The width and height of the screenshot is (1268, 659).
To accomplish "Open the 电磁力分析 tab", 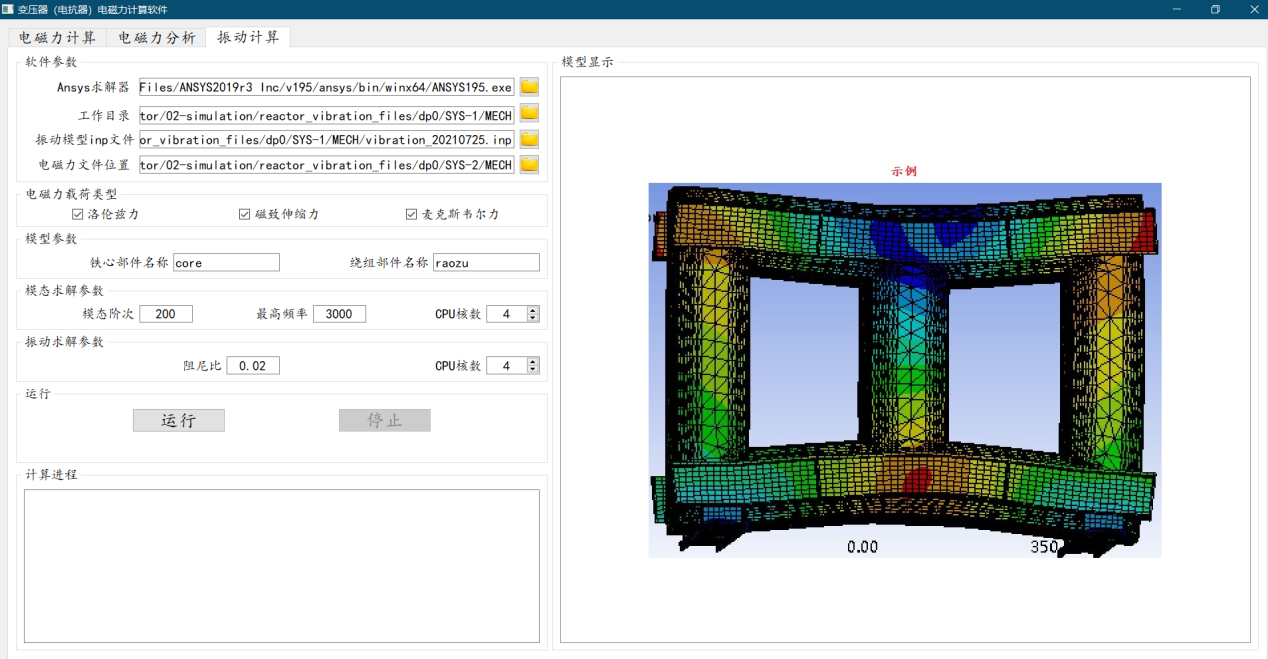I will (157, 38).
